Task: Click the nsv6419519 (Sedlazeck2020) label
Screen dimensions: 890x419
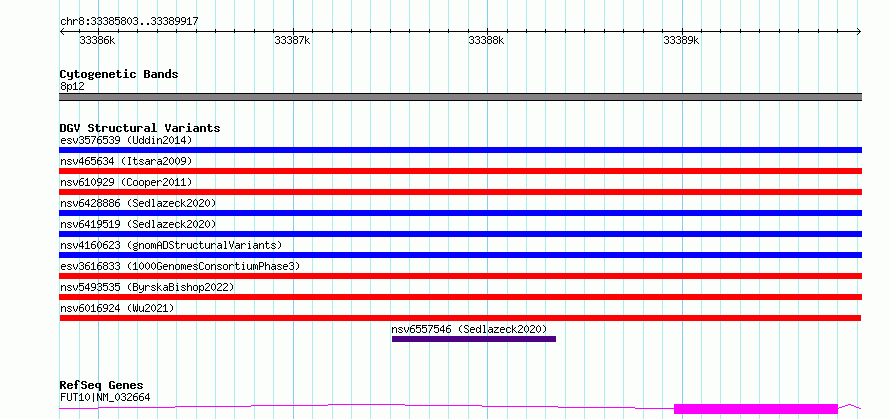Action: click(138, 224)
